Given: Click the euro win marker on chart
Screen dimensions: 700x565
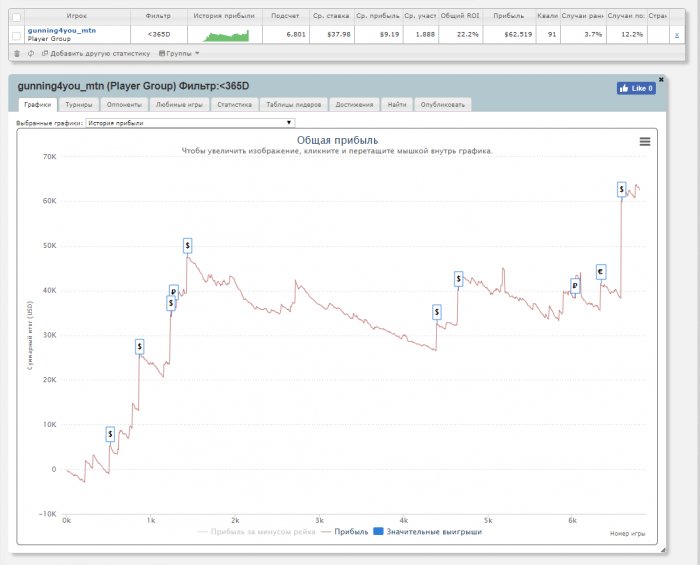Looking at the screenshot, I should click(x=600, y=271).
